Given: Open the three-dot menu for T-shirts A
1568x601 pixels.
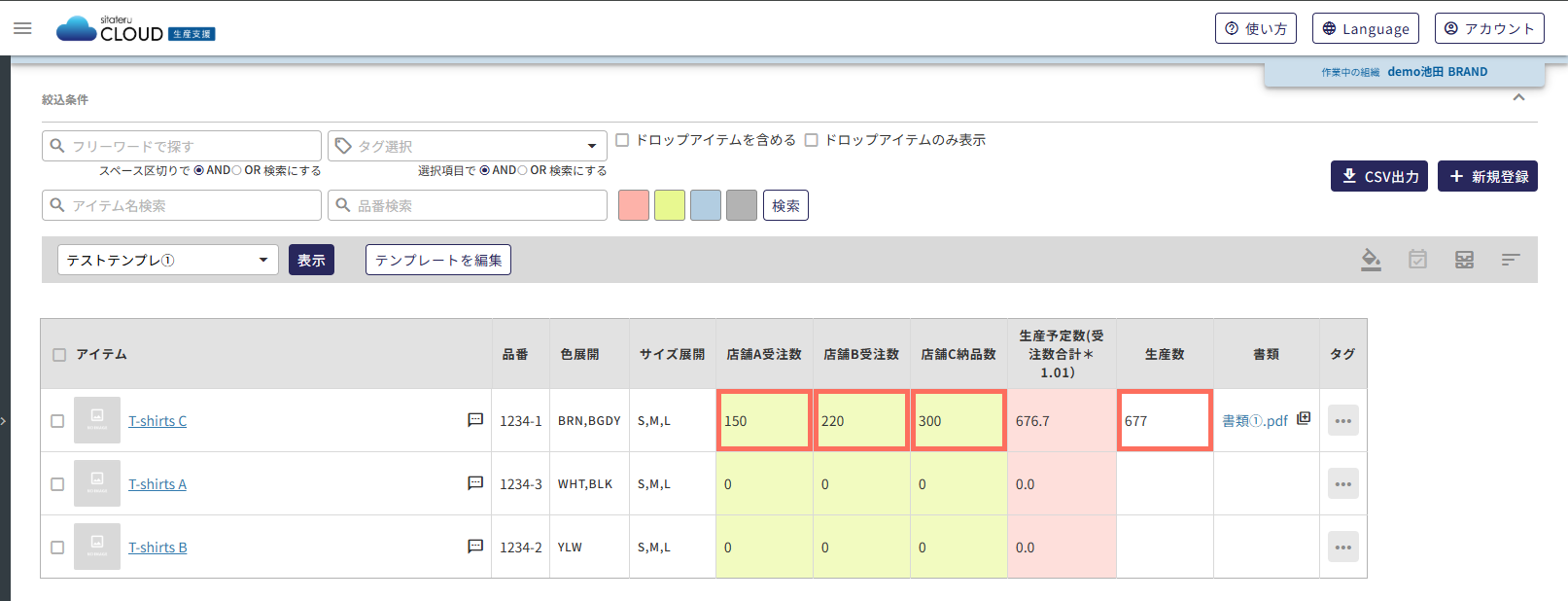Looking at the screenshot, I should click(x=1342, y=484).
